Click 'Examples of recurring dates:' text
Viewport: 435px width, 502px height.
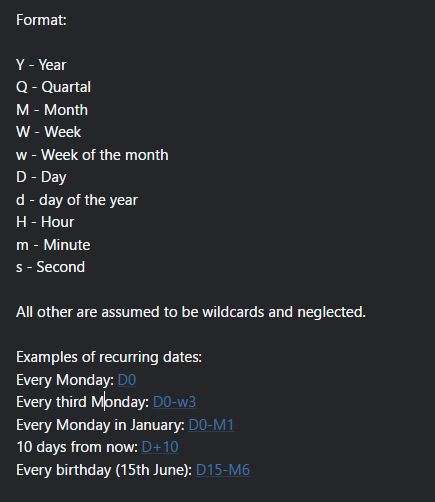pos(109,357)
